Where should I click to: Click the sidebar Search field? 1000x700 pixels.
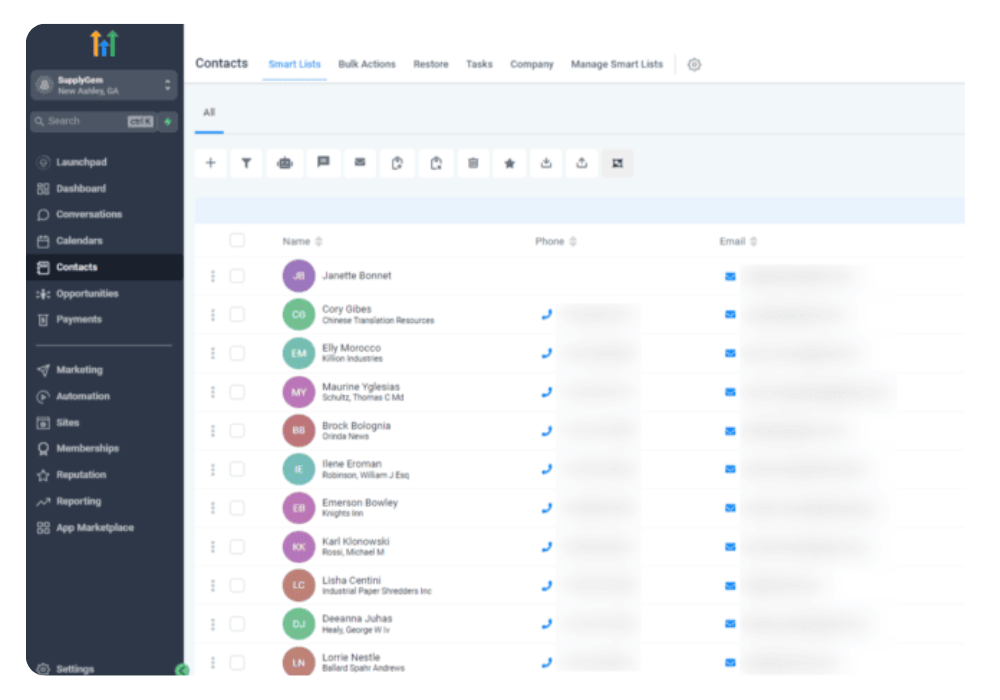(x=85, y=121)
